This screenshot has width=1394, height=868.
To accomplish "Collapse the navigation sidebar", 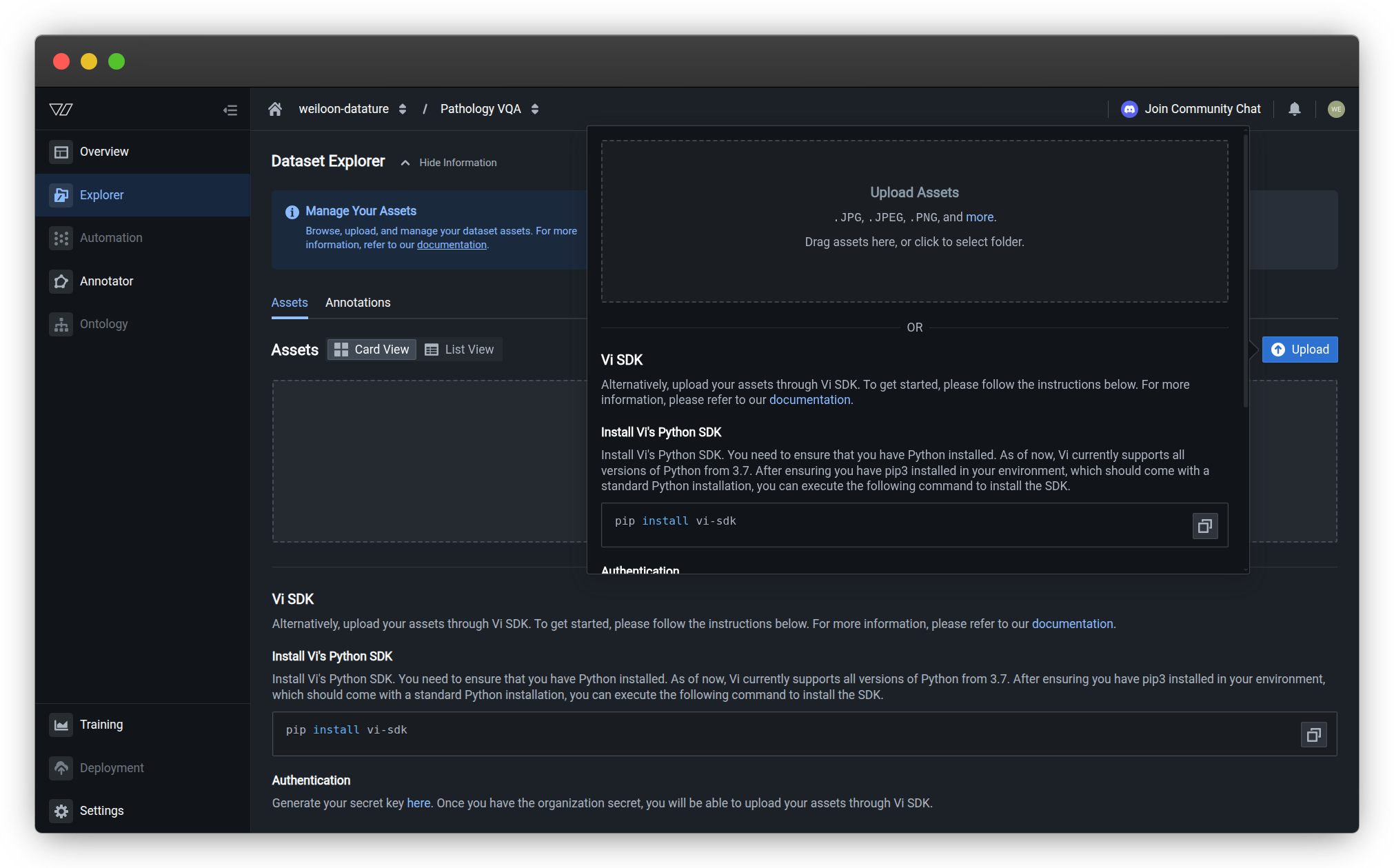I will click(x=231, y=109).
